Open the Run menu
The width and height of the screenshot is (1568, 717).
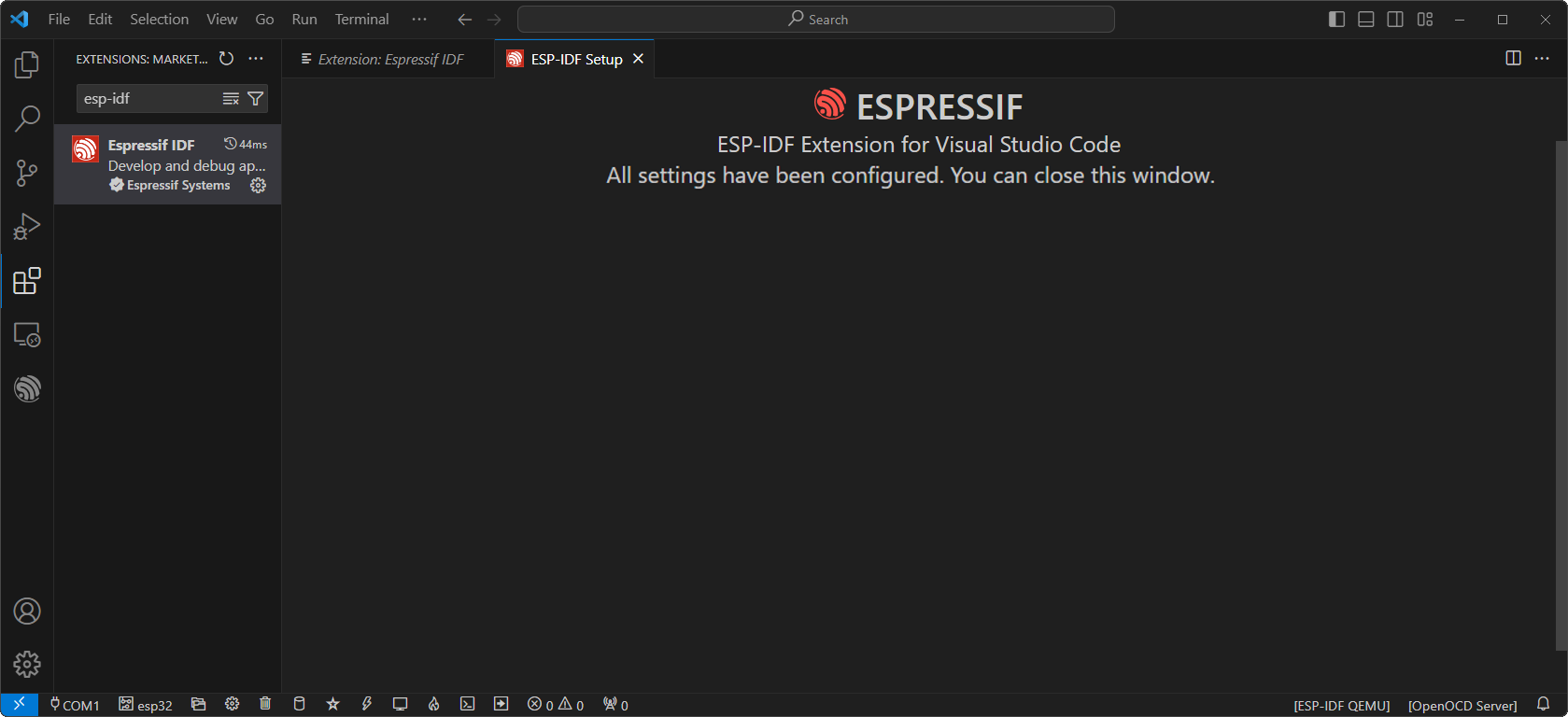[x=304, y=19]
